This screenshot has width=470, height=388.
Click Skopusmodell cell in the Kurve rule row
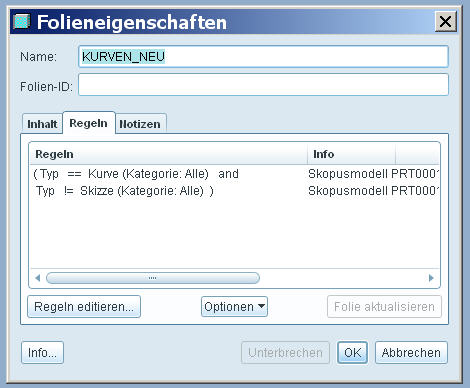373,174
